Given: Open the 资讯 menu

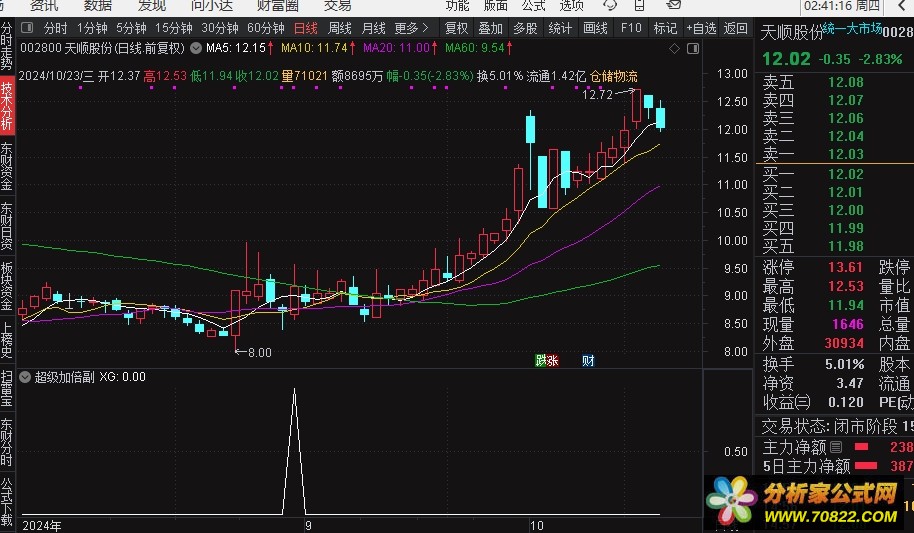Looking at the screenshot, I should point(44,5).
